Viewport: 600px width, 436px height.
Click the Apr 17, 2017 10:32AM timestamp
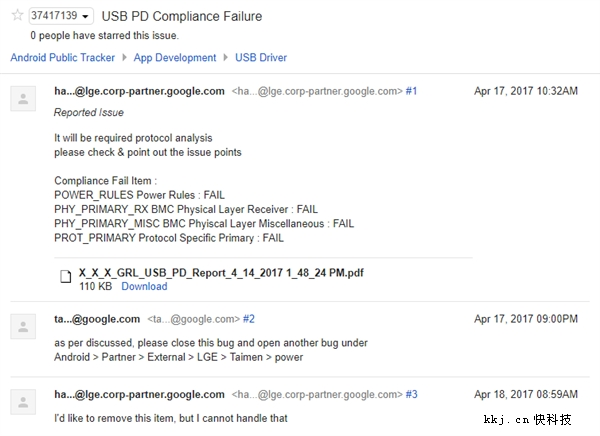525,92
